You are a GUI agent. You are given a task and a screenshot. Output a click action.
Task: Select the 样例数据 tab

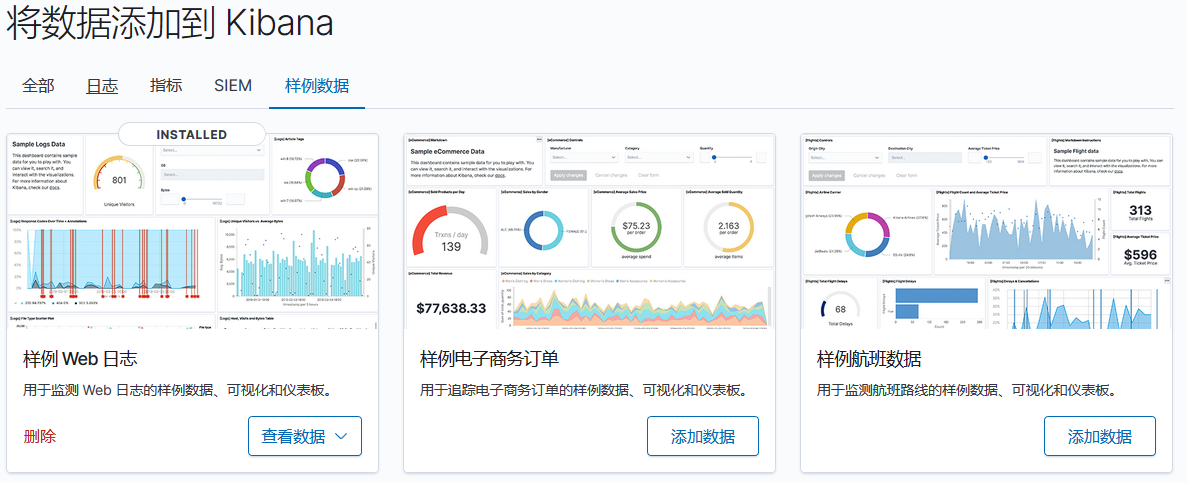coord(317,85)
